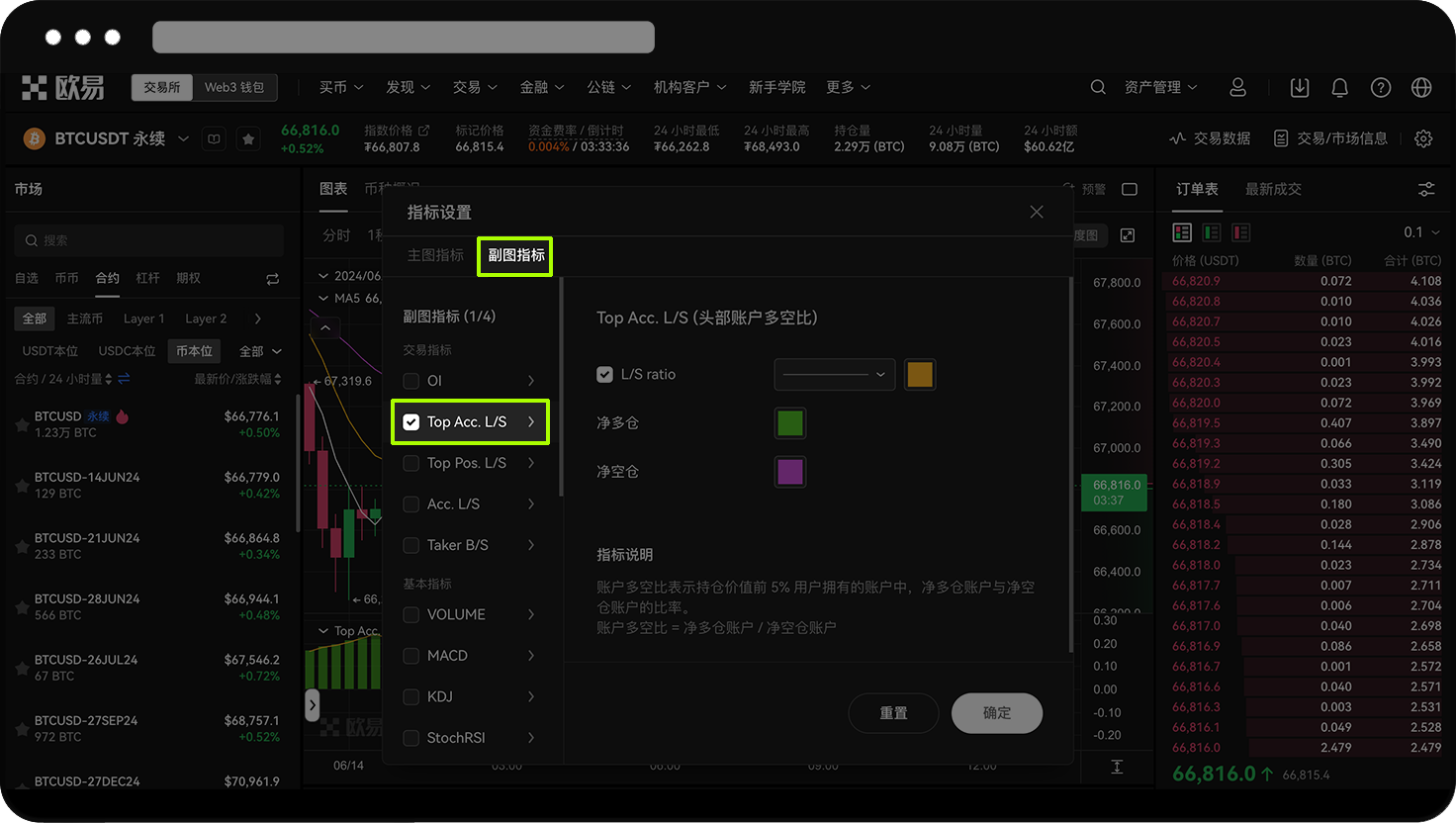1456x823 pixels.
Task: Select the buy-orders-only order book layout icon
Action: 1212,231
